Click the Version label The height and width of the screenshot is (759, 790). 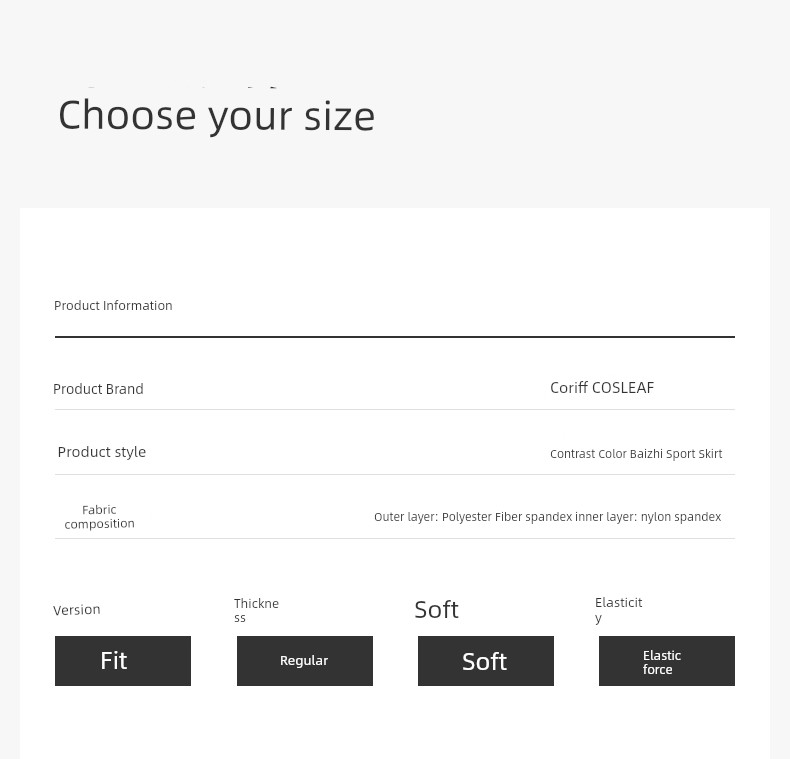point(77,610)
